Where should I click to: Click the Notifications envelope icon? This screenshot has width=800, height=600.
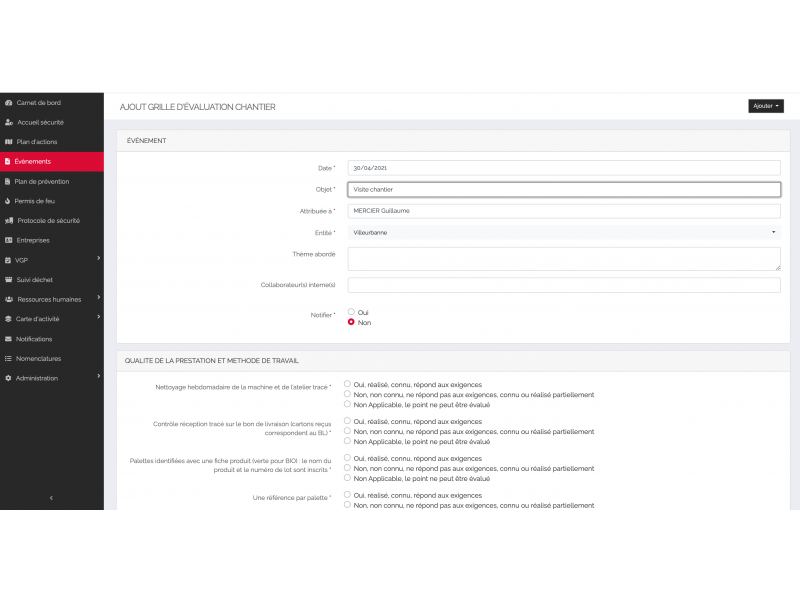[9, 339]
